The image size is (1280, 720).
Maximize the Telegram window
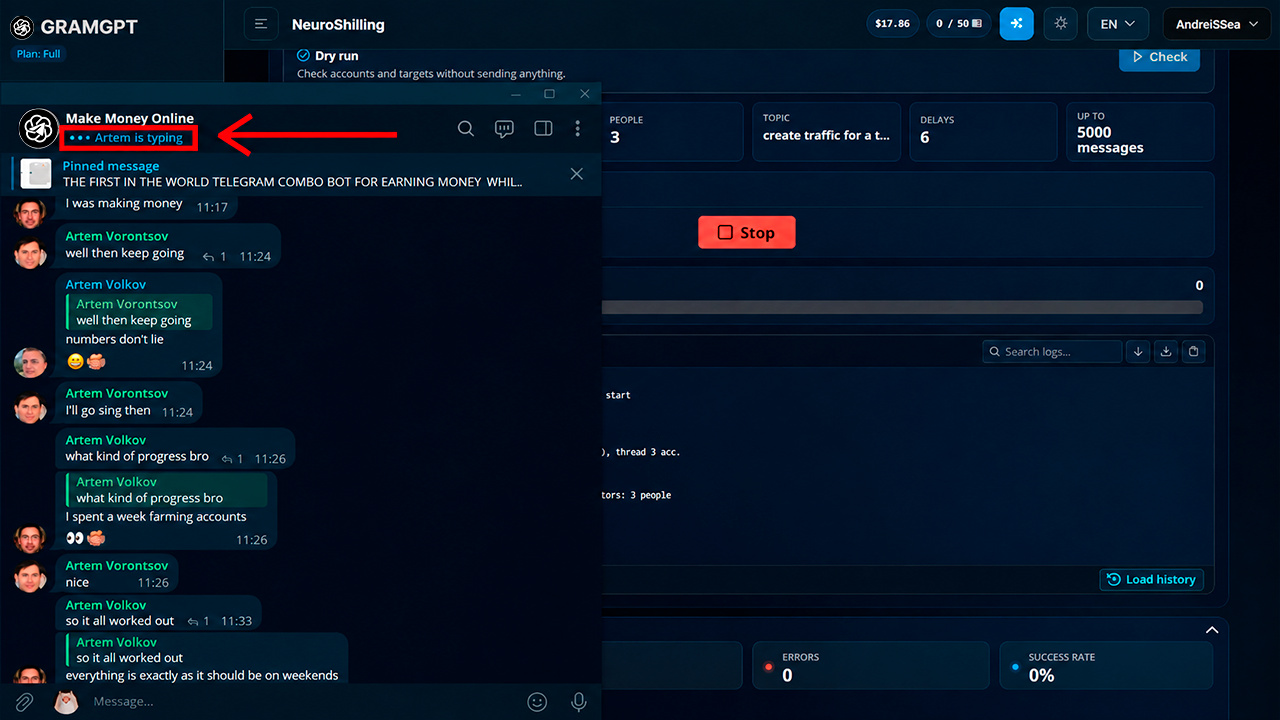[x=549, y=94]
